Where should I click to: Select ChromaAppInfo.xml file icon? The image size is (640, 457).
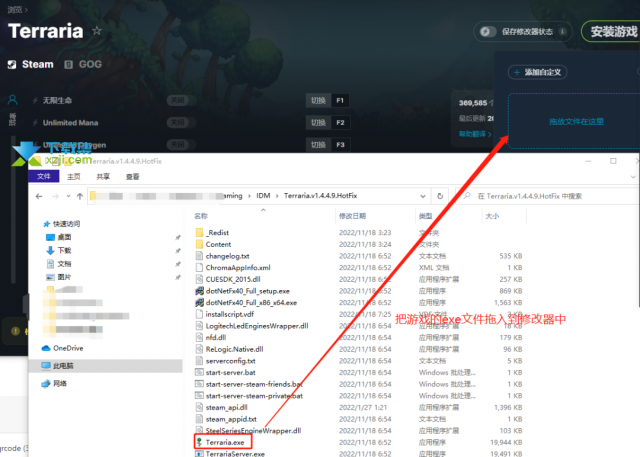[x=199, y=267]
